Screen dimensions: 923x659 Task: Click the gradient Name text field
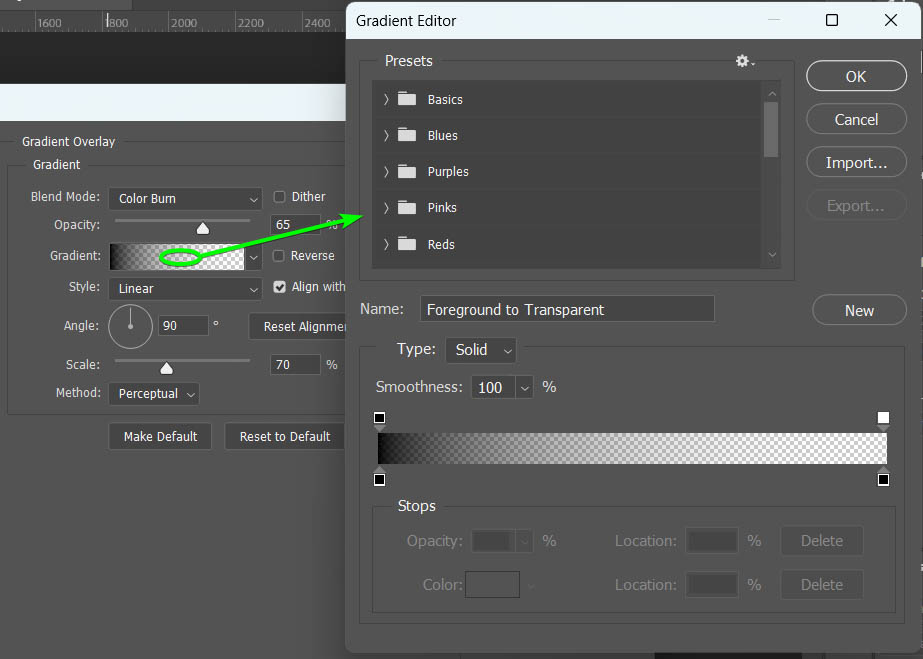pos(567,309)
